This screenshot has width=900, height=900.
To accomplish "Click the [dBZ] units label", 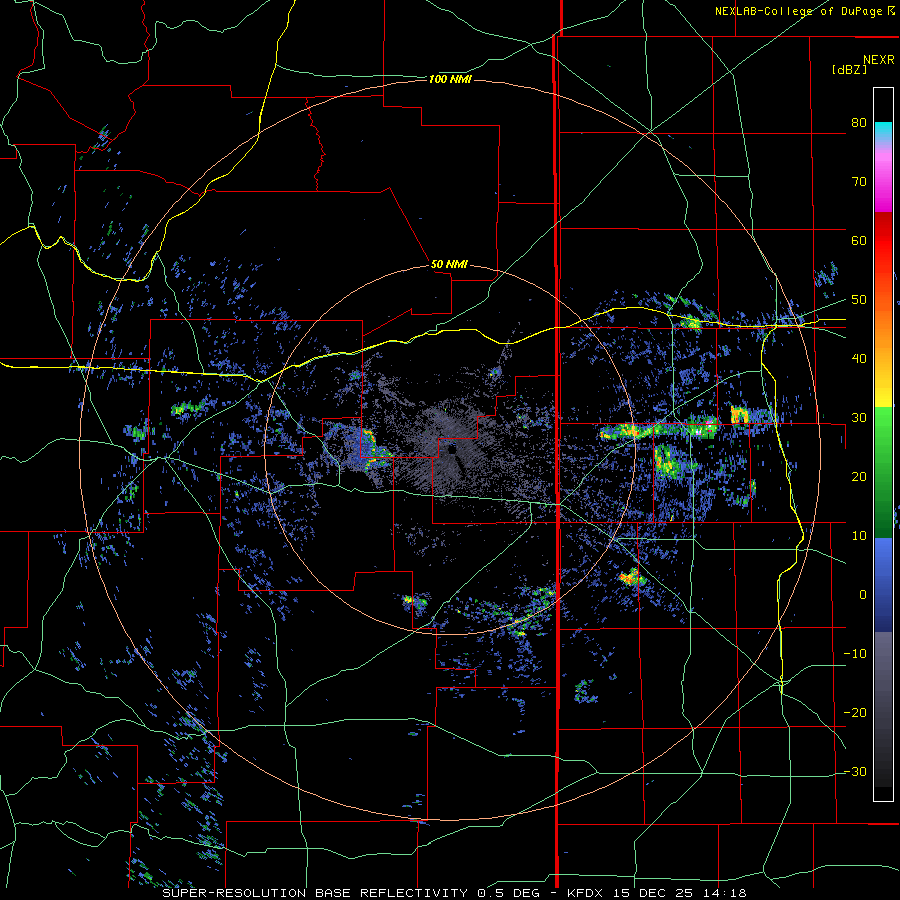I will [849, 70].
